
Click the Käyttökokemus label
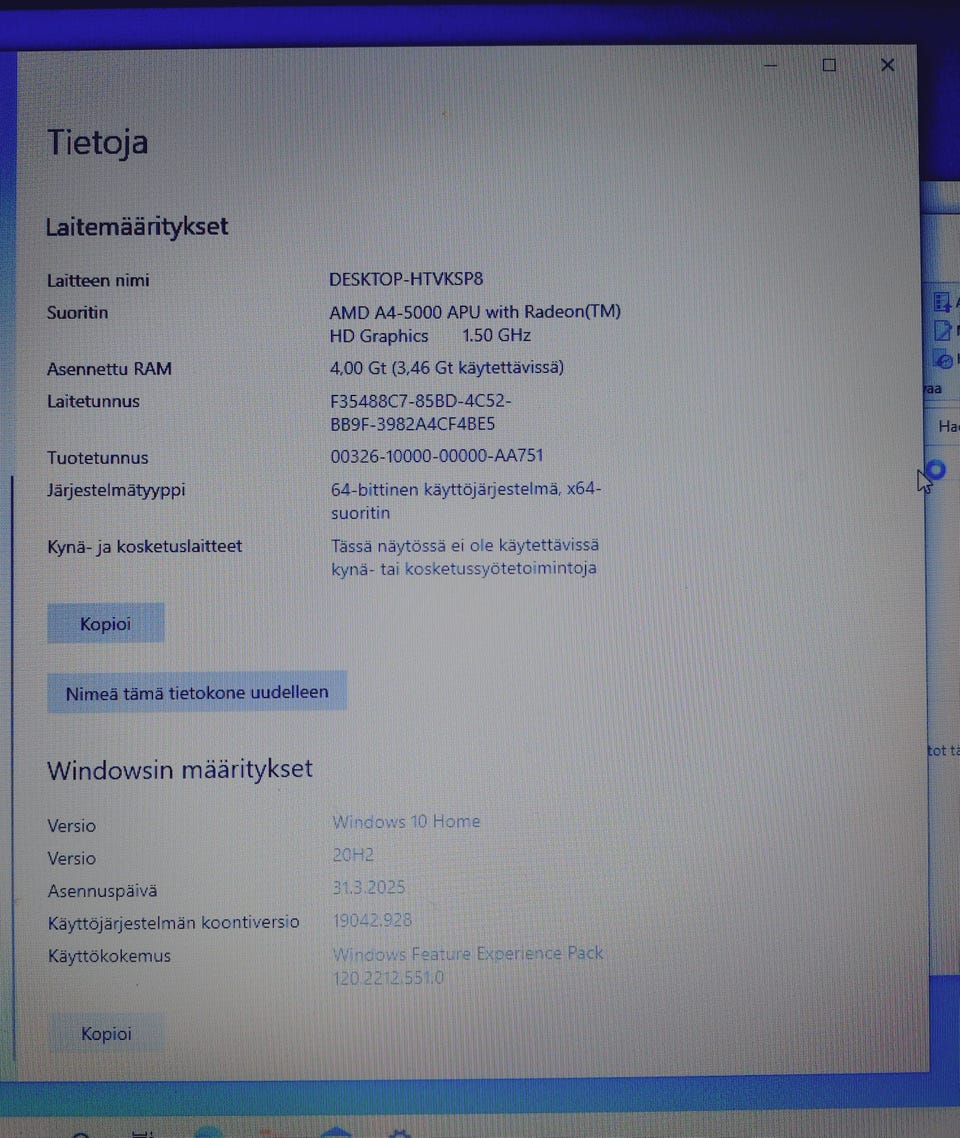tap(109, 956)
